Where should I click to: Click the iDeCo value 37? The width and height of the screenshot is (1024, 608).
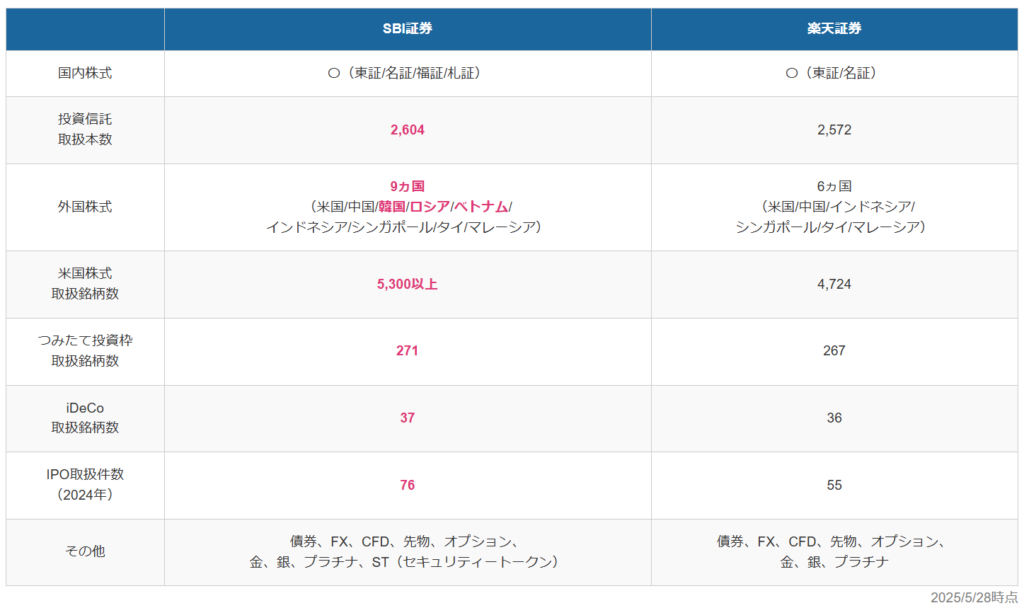(408, 418)
